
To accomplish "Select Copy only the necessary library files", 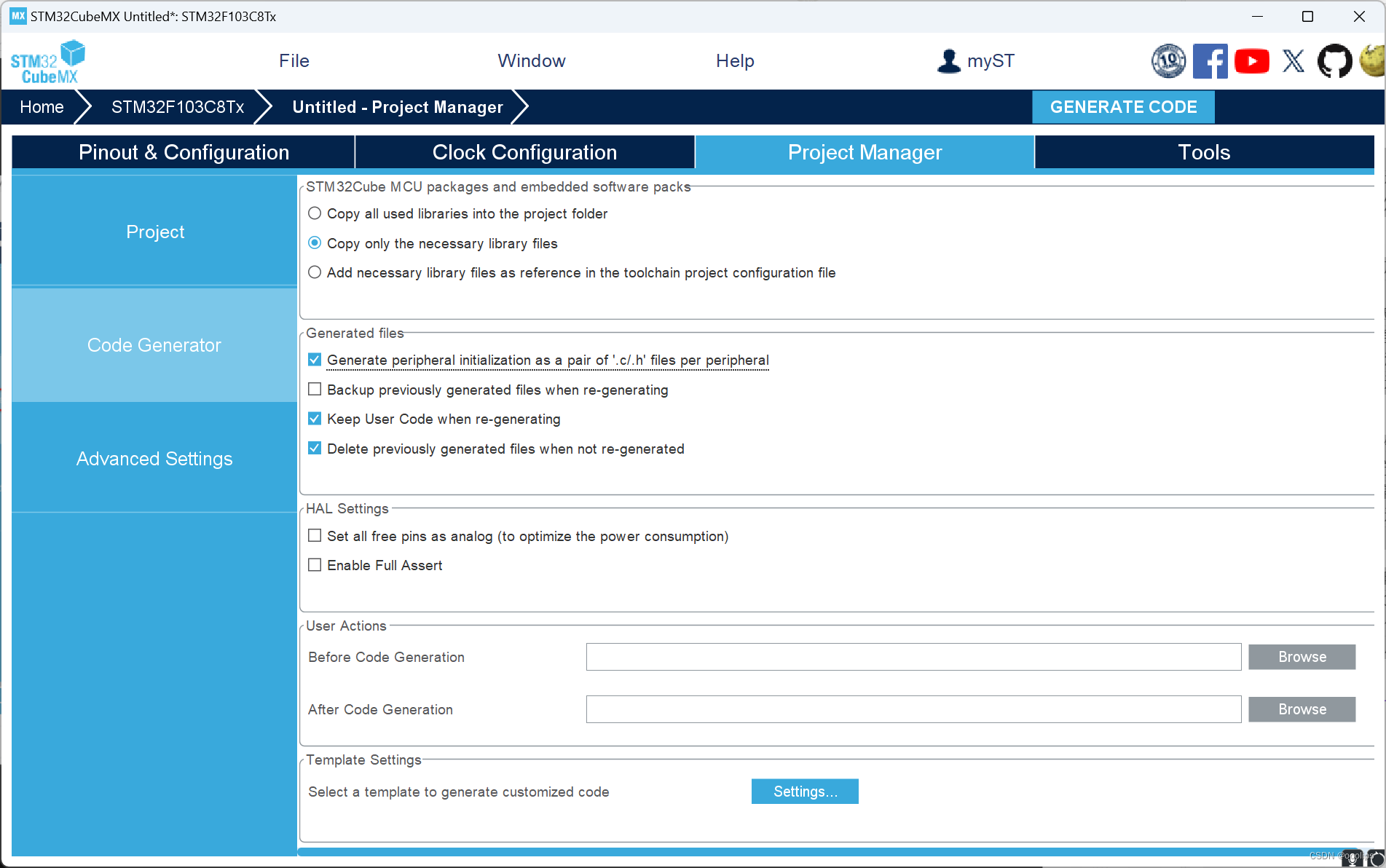I will [315, 242].
